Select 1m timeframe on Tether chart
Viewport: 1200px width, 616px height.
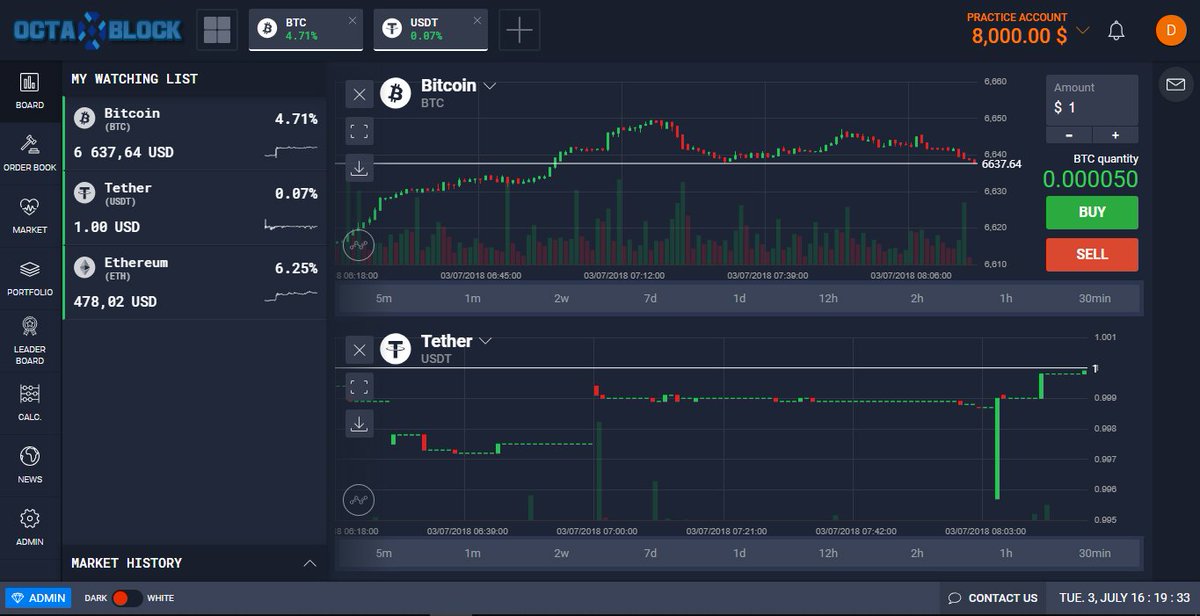coord(472,553)
